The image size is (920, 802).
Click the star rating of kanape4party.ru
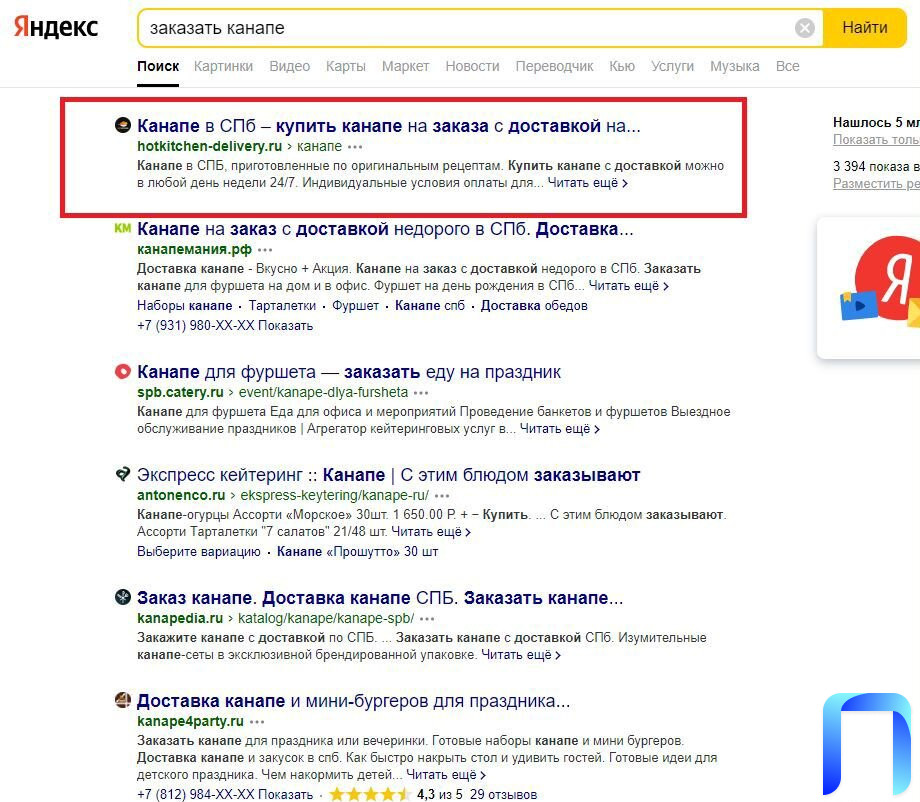tap(370, 794)
